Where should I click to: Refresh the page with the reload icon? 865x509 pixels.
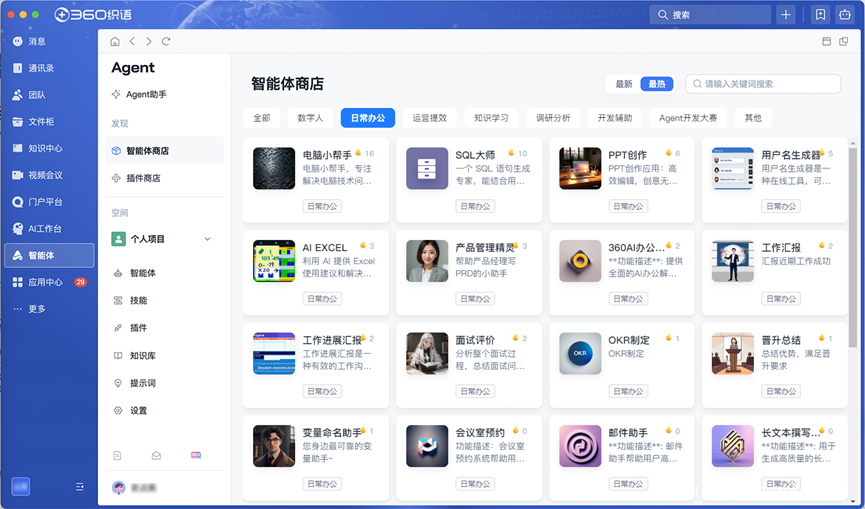(x=166, y=41)
